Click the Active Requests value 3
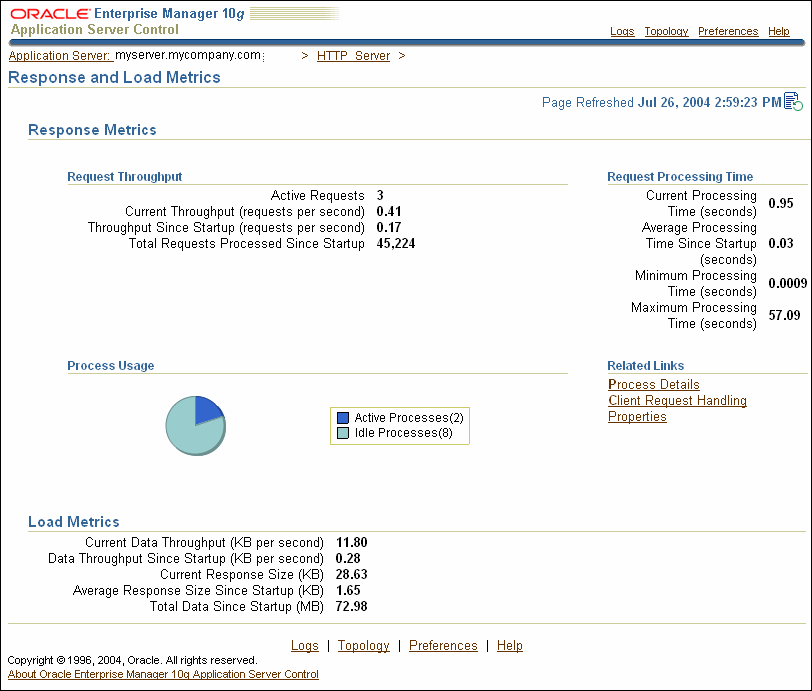This screenshot has width=812, height=691. [380, 195]
